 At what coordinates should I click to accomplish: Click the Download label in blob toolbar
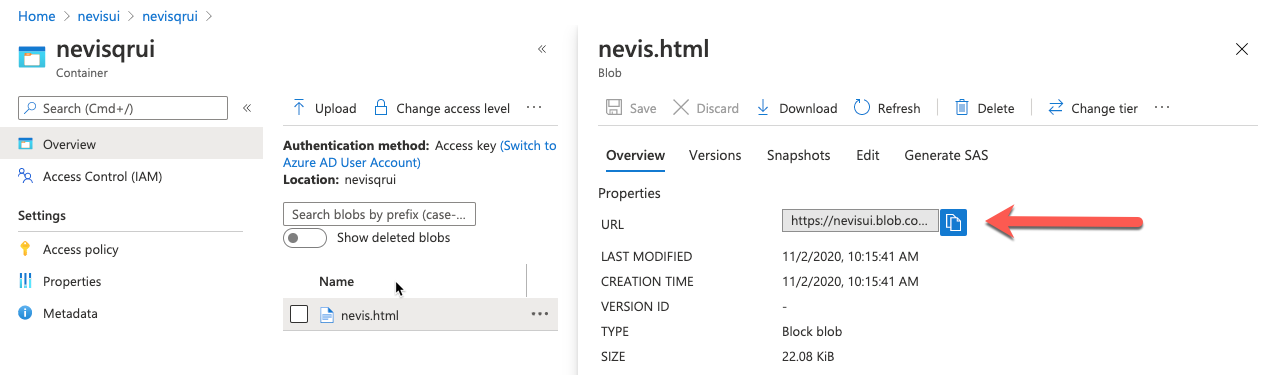click(x=808, y=108)
